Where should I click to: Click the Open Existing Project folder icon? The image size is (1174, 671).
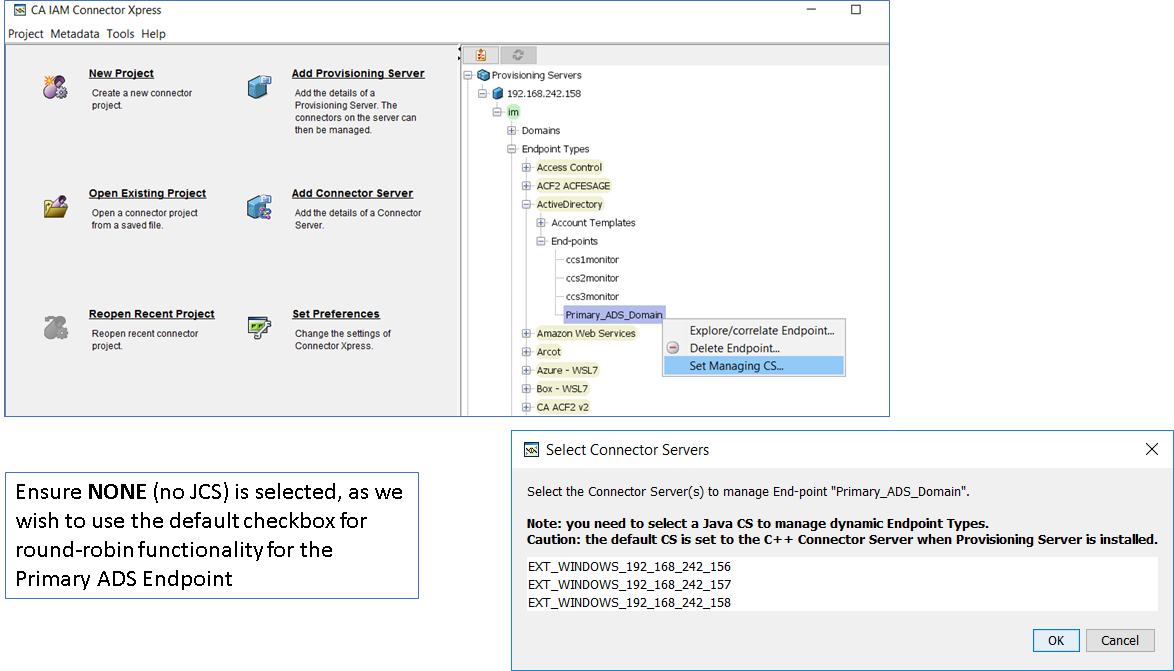pyautogui.click(x=55, y=207)
